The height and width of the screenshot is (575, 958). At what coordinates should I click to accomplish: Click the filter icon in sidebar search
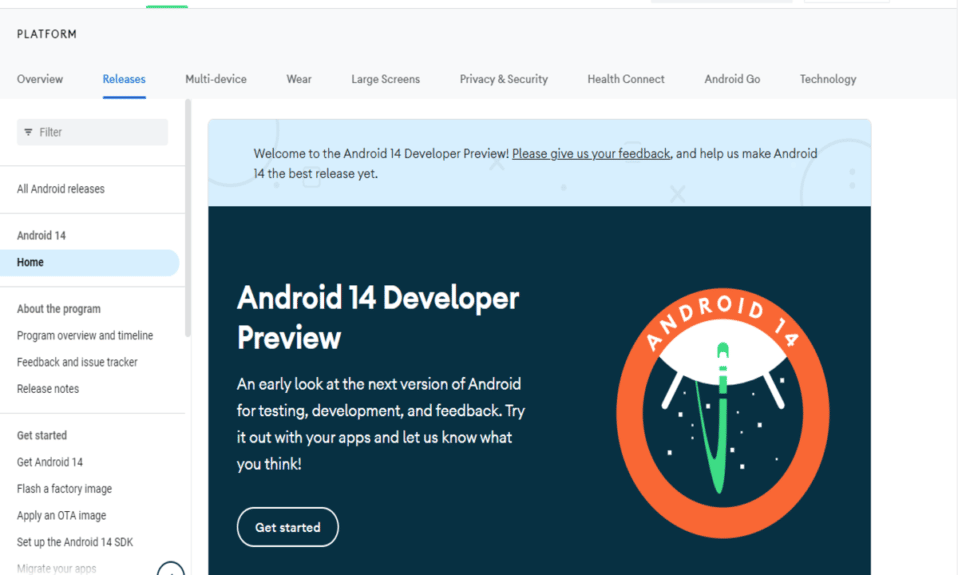[x=28, y=132]
